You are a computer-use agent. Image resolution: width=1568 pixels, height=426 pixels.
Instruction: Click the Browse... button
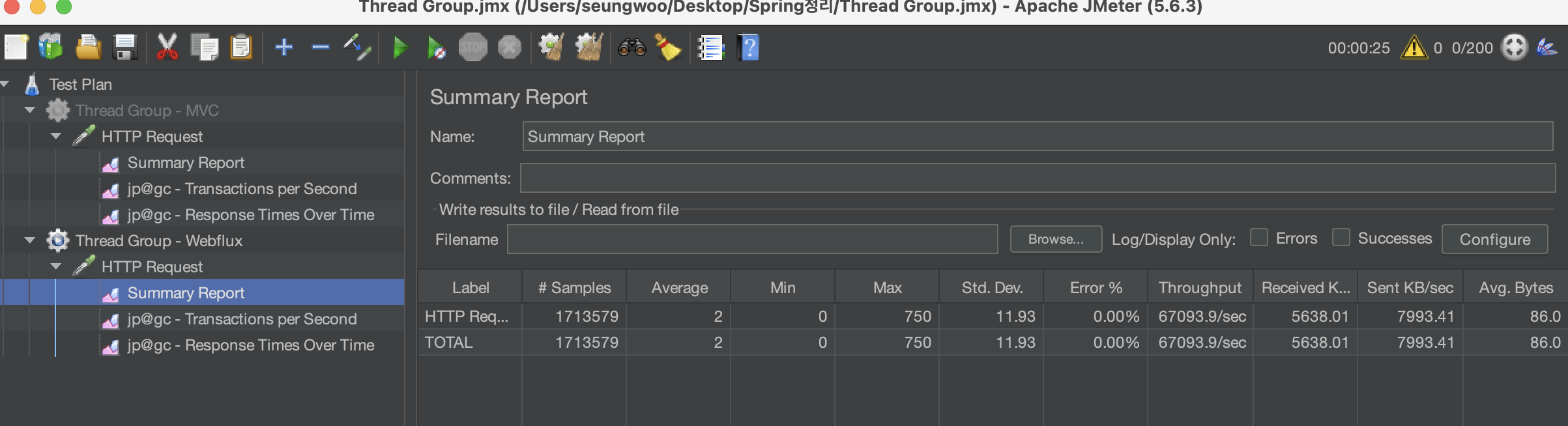coord(1056,239)
